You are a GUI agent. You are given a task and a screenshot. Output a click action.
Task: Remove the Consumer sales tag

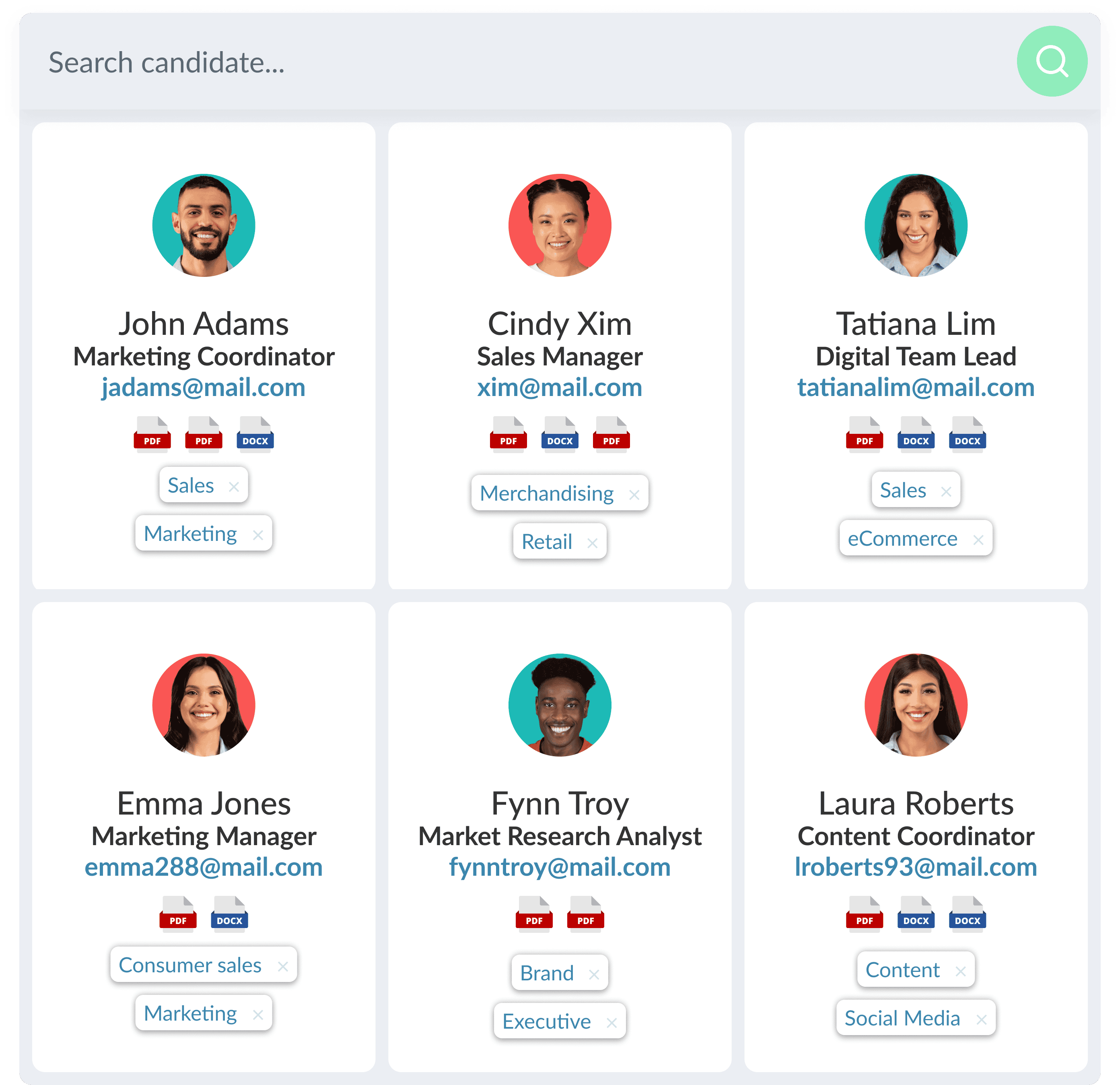point(282,966)
